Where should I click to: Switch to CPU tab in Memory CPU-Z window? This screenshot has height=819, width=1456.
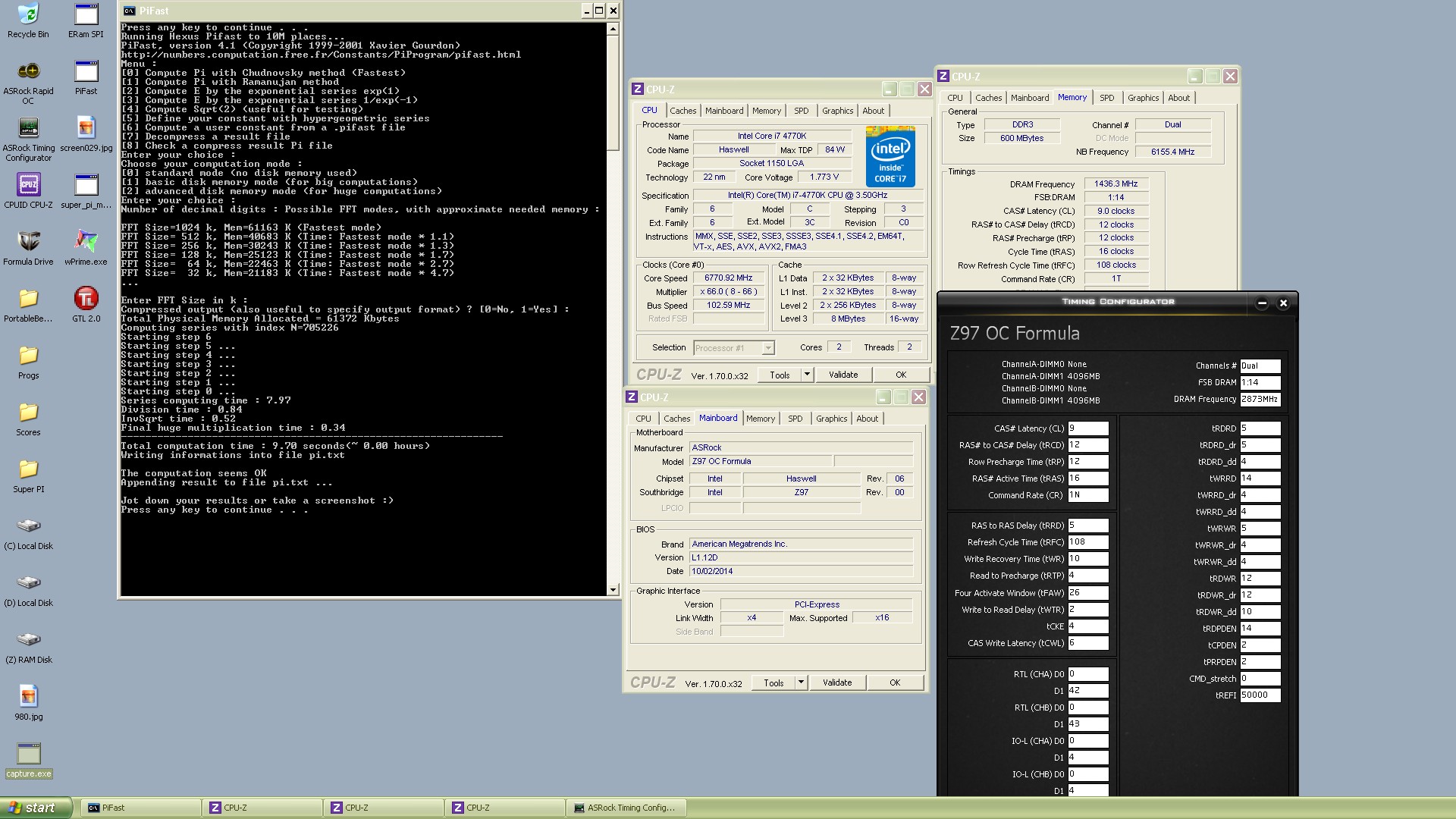955,98
